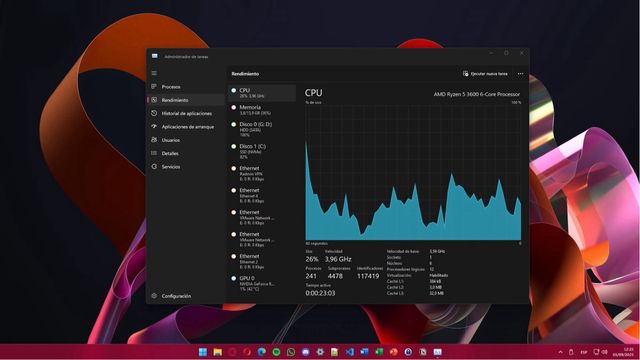640x360 pixels.
Task: Open Excel from the taskbar
Action: coord(379,352)
